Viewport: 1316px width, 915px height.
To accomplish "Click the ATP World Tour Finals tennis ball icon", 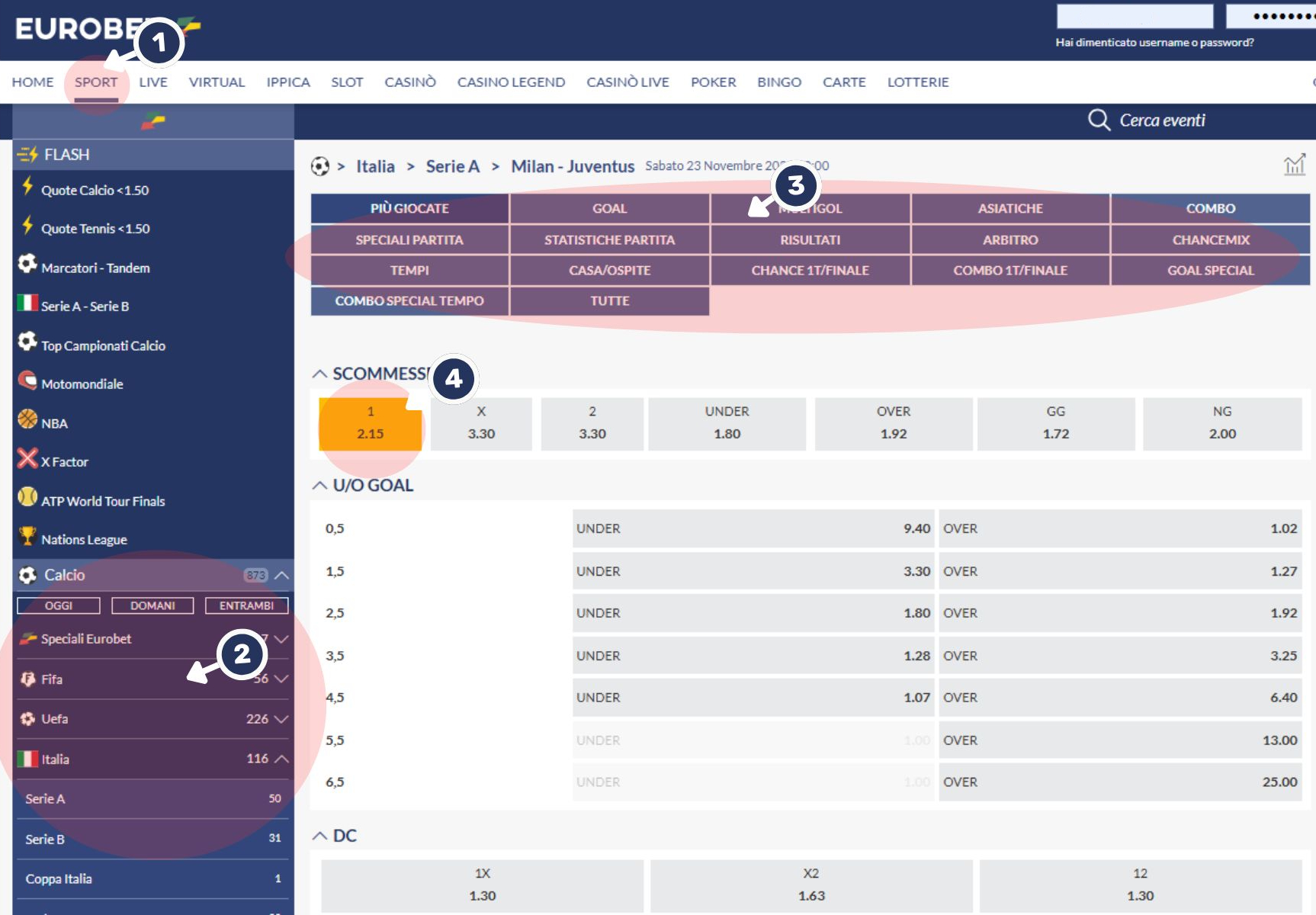I will (27, 500).
